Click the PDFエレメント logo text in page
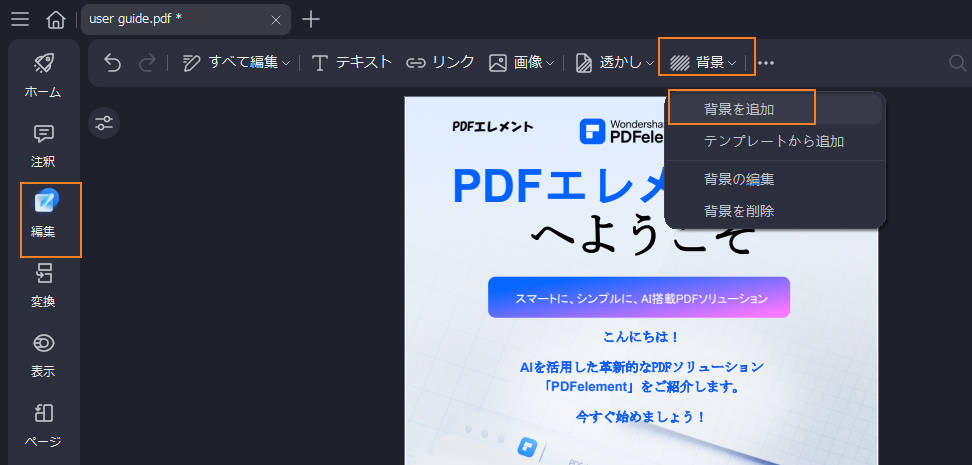This screenshot has height=465, width=972. coord(492,126)
